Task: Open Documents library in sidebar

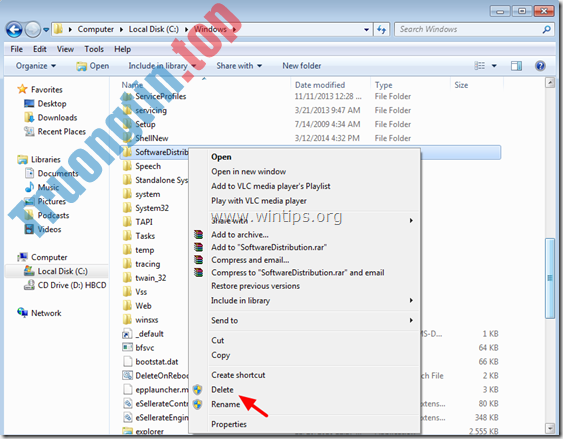Action: [51, 173]
